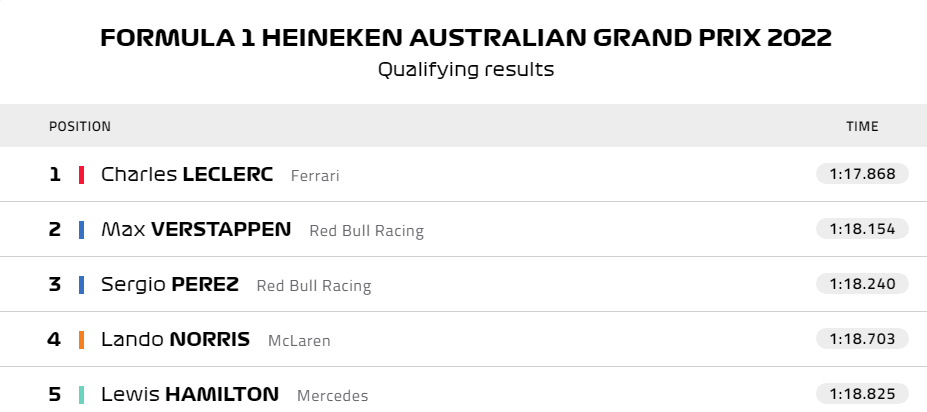Click the POSITION column header
The image size is (927, 412).
[80, 127]
